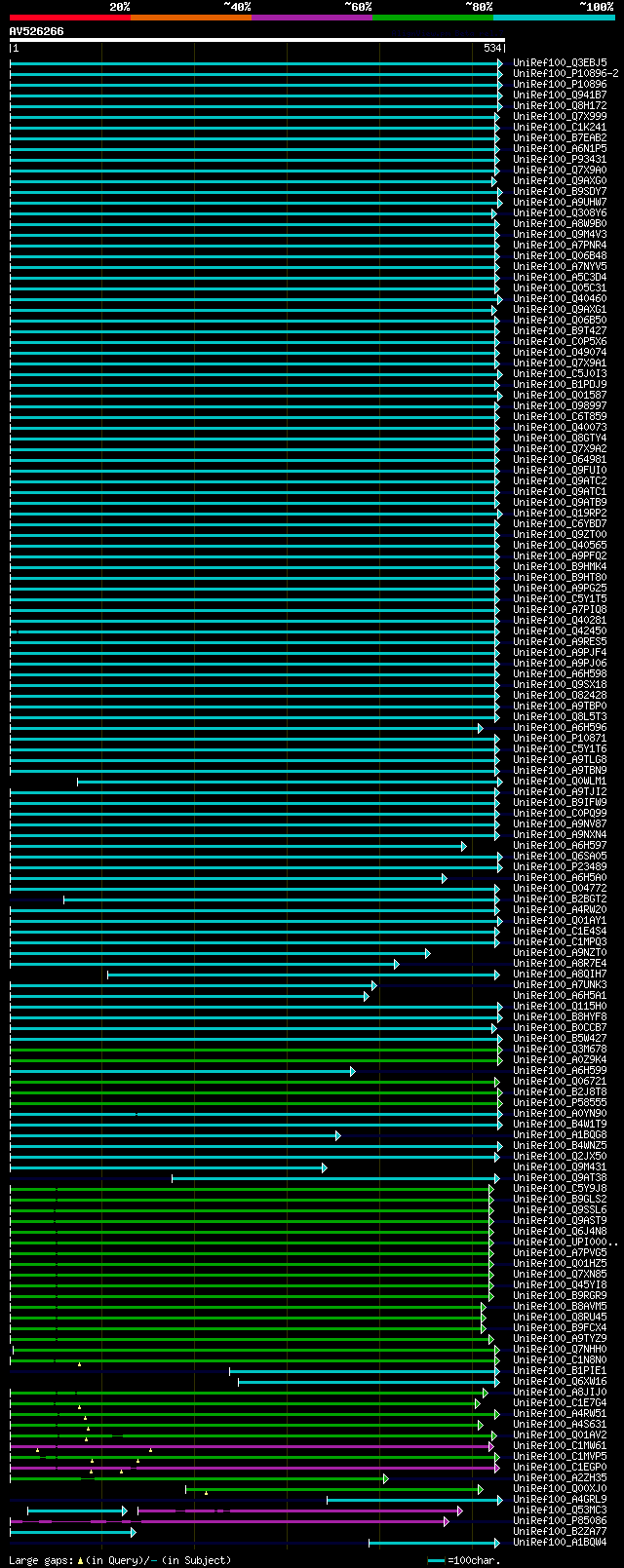Screen dimensions: 624x1568
Task: Select the UniRef100_Q9AT38 label
Action: pyautogui.click(x=560, y=1177)
